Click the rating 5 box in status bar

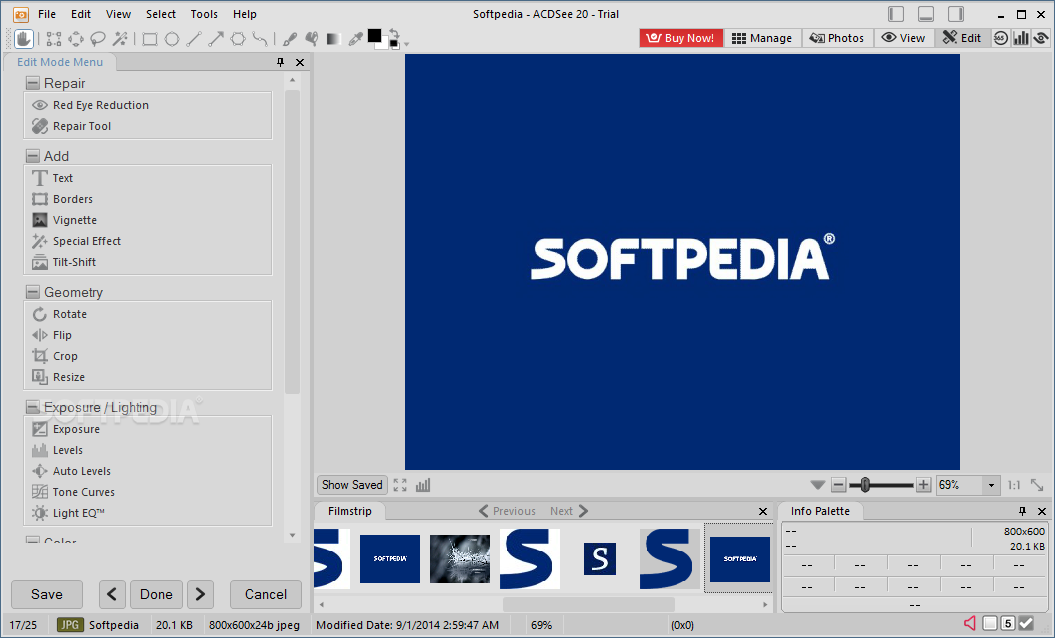pos(1007,623)
